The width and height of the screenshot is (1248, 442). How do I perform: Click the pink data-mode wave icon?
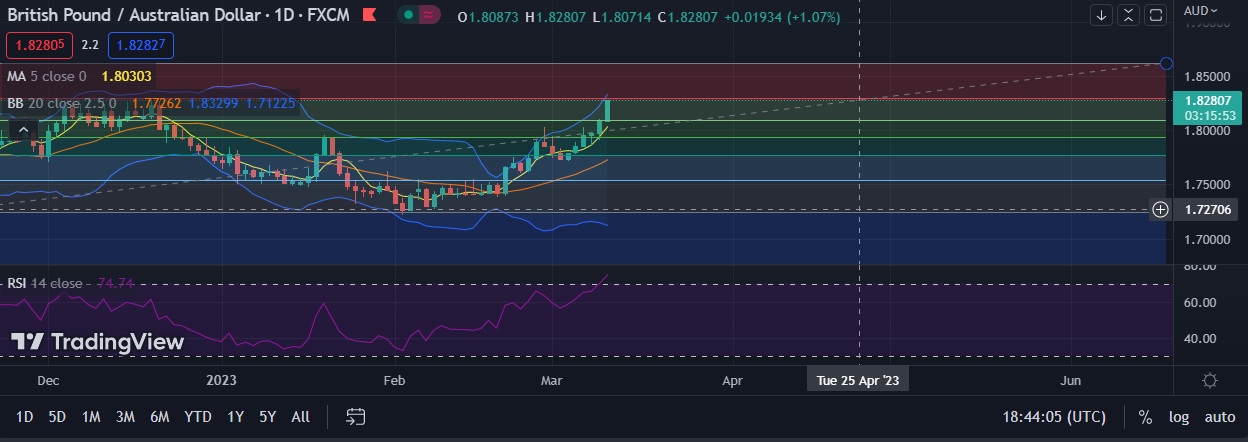430,16
